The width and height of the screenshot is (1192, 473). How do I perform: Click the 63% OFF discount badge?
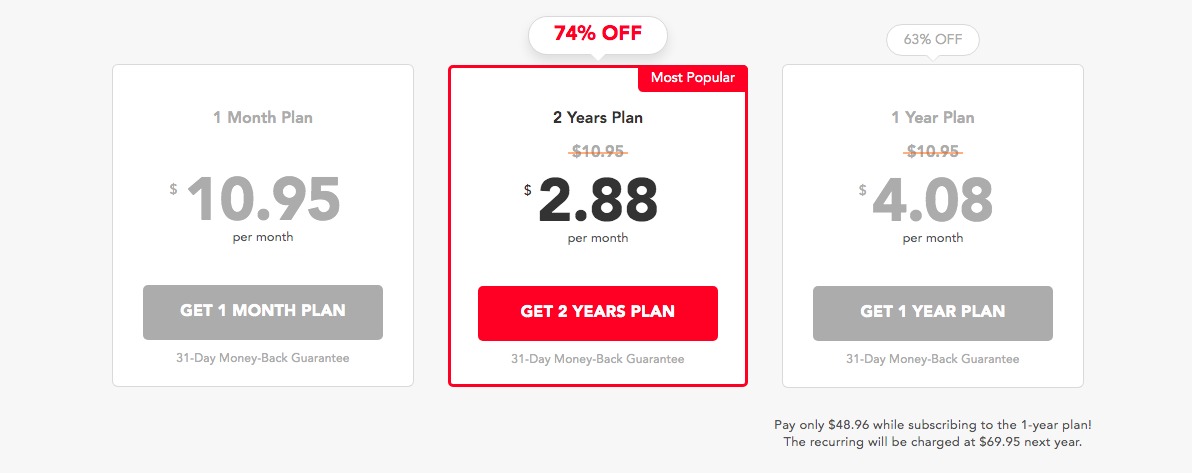click(x=932, y=40)
